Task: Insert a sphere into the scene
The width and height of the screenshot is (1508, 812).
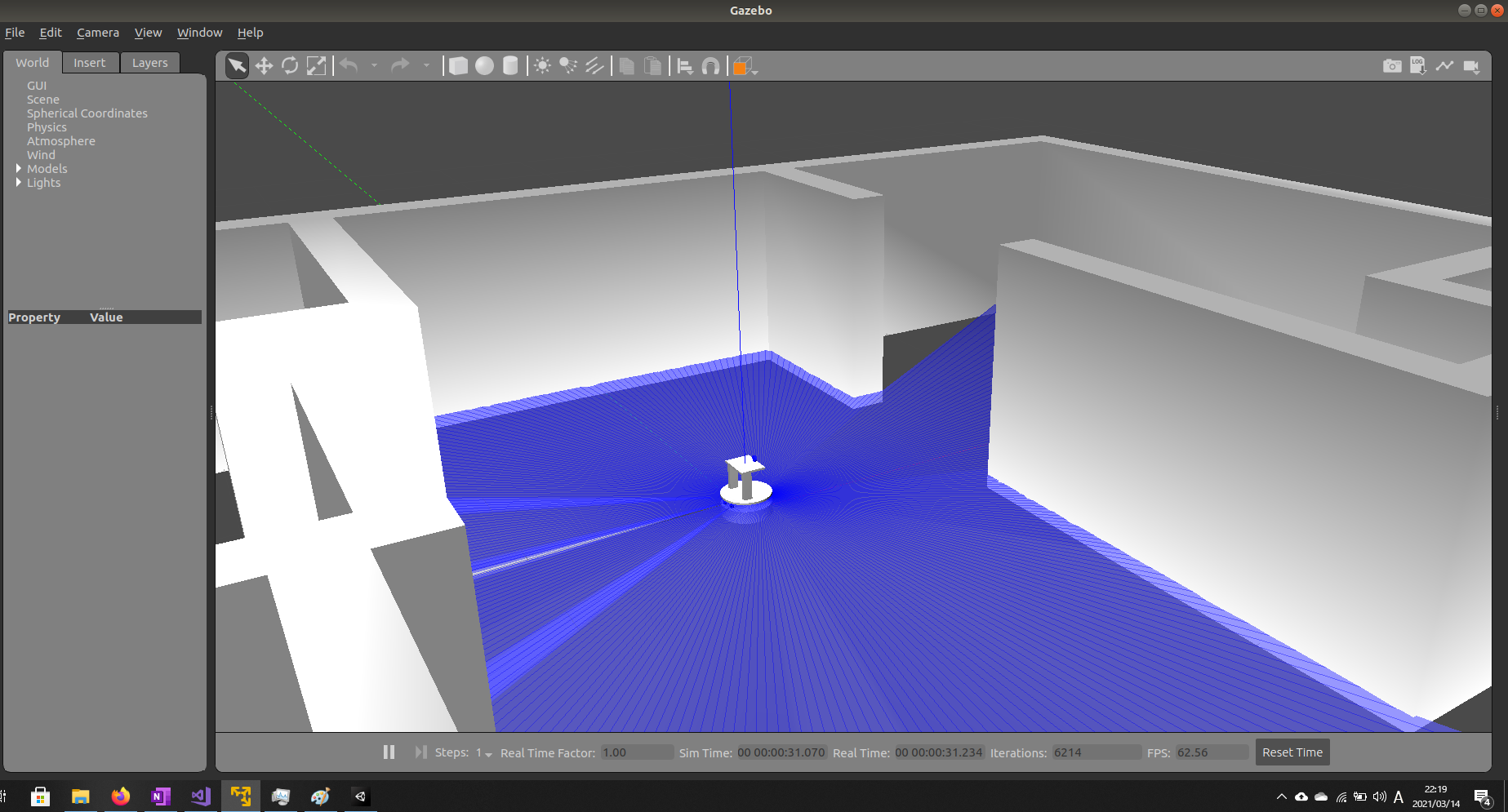Action: [484, 66]
